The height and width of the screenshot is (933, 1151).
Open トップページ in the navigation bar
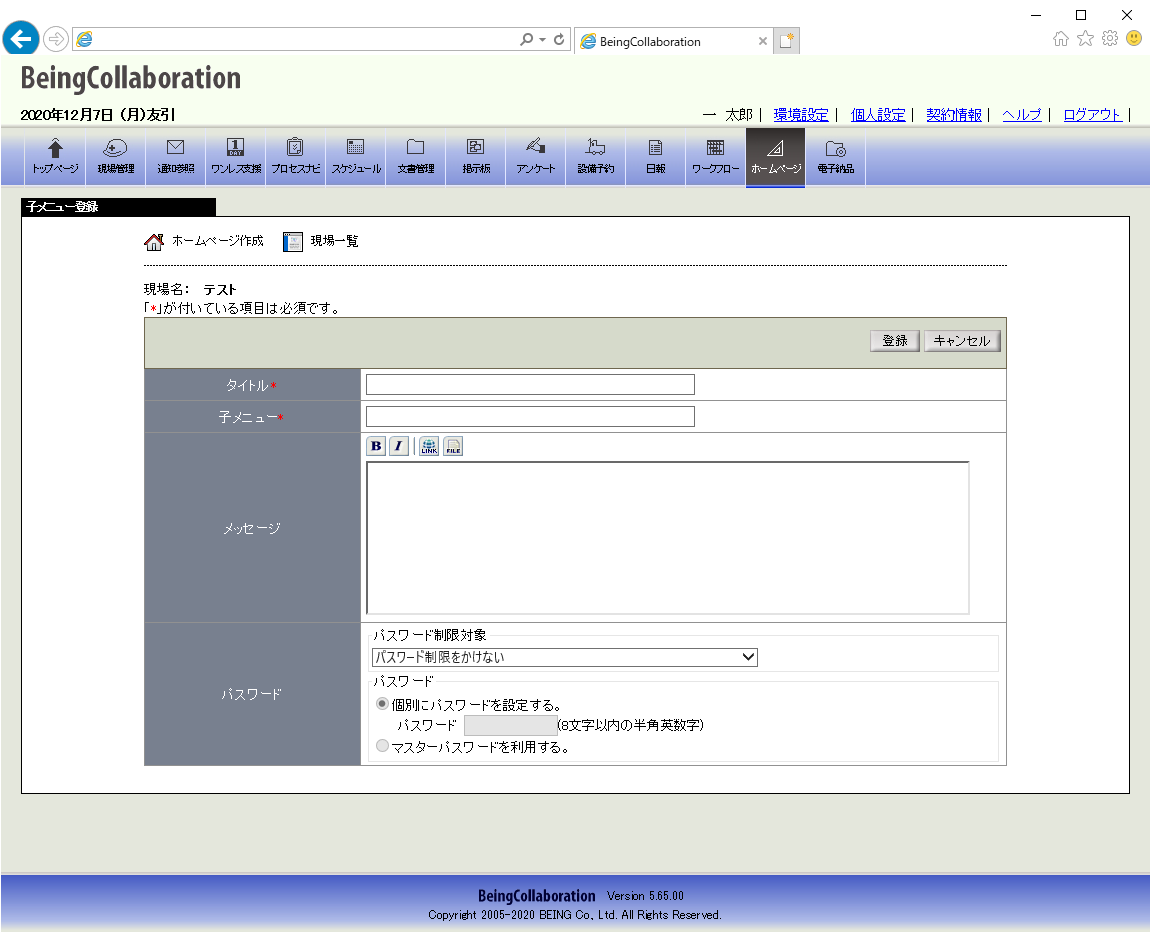(55, 156)
